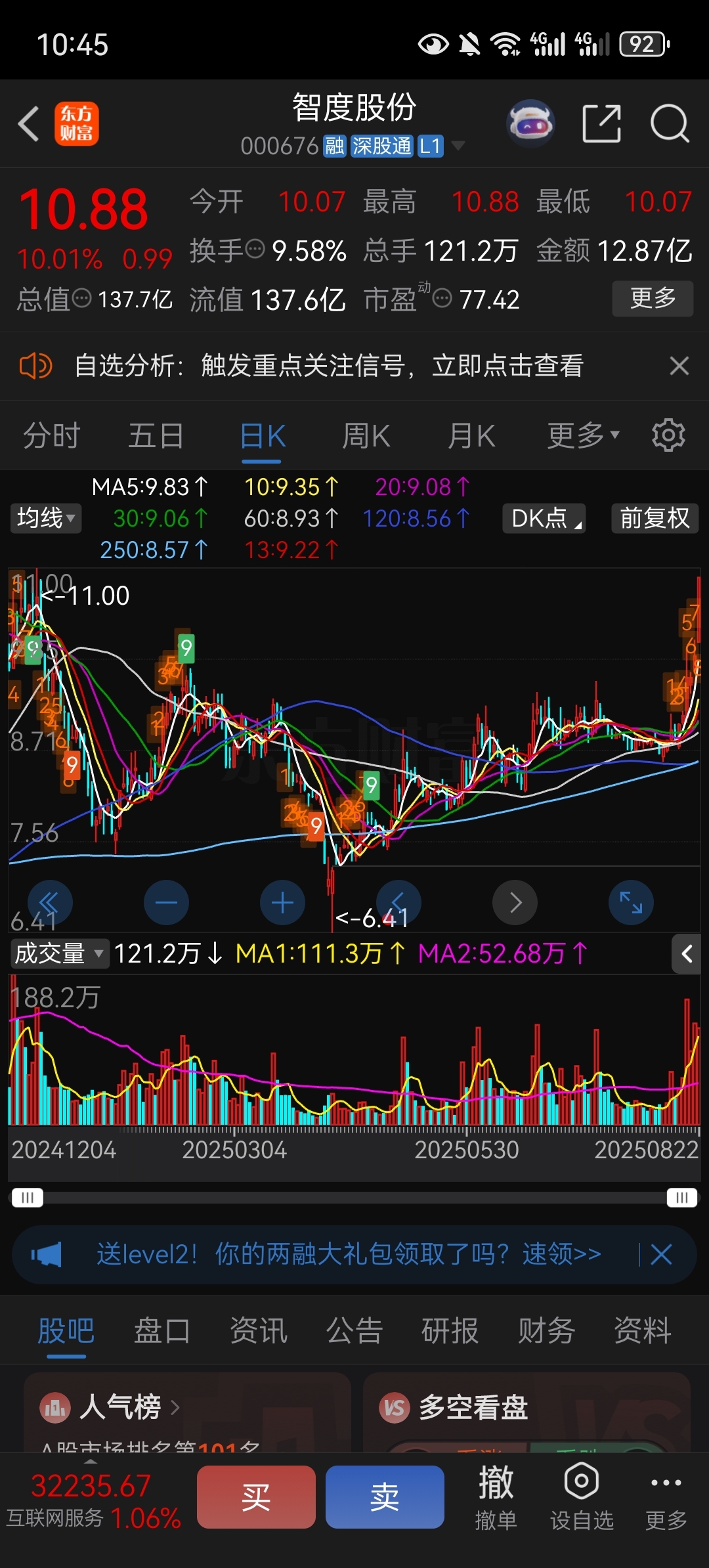Move chart left one step
709x1568 pixels.
pos(398,903)
